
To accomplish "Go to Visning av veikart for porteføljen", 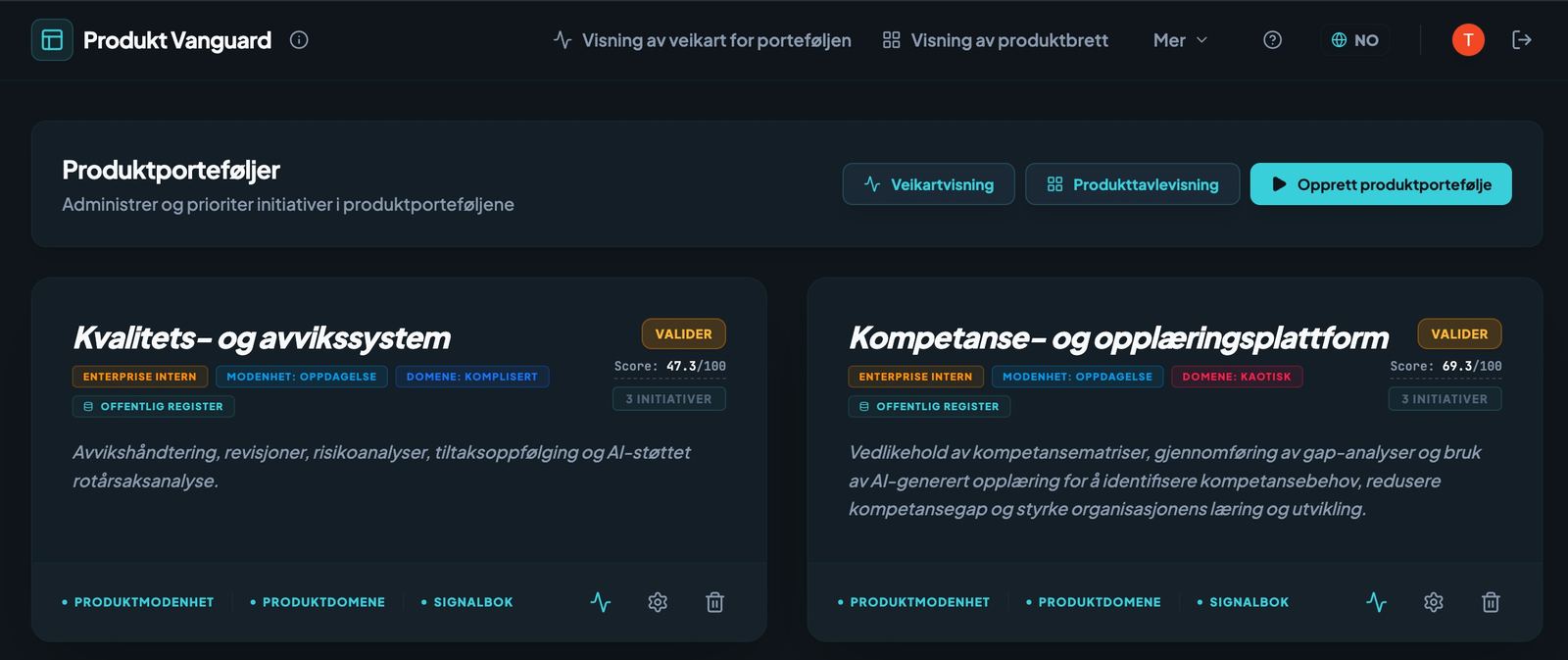I will click(x=703, y=40).
